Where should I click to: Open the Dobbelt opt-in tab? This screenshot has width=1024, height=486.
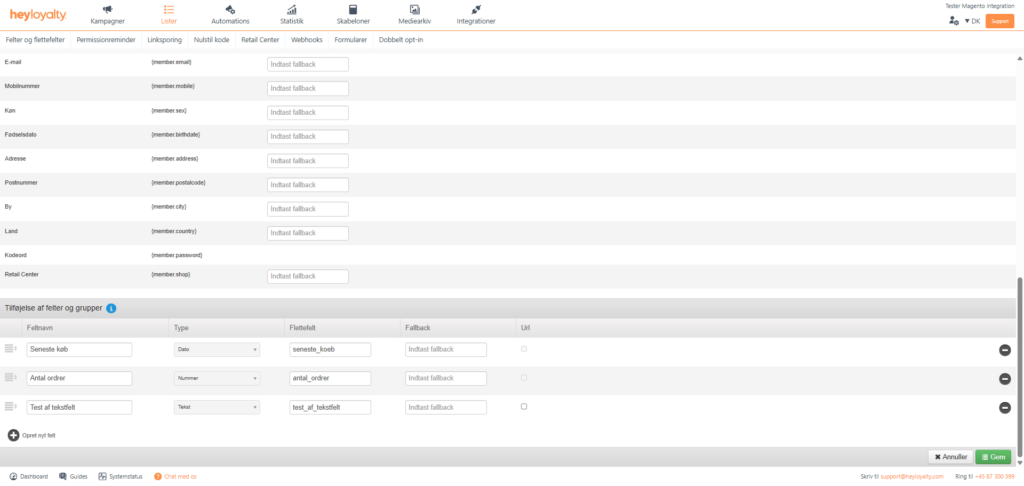click(400, 40)
